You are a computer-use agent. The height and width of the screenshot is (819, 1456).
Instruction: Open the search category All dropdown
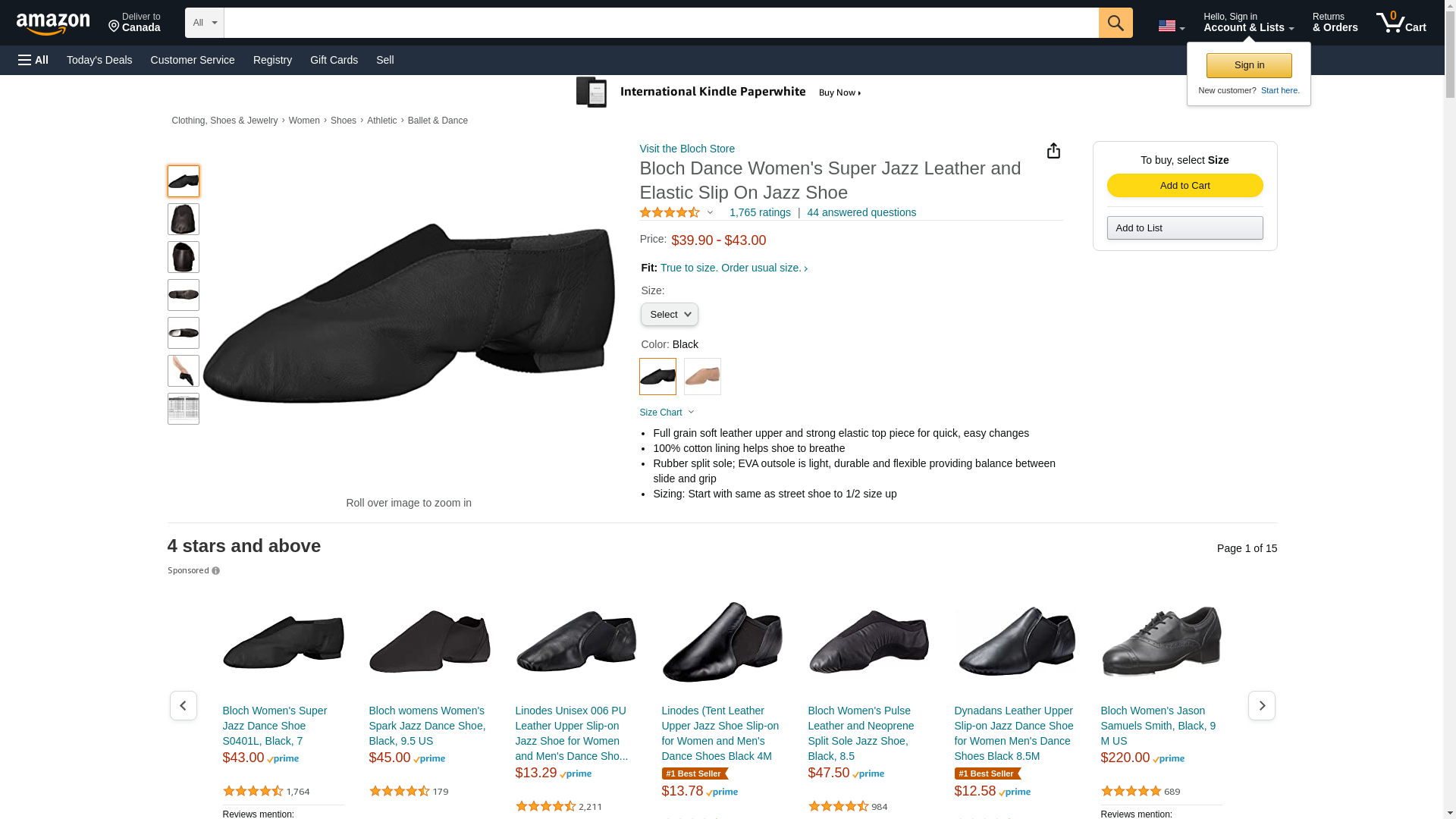[x=205, y=23]
